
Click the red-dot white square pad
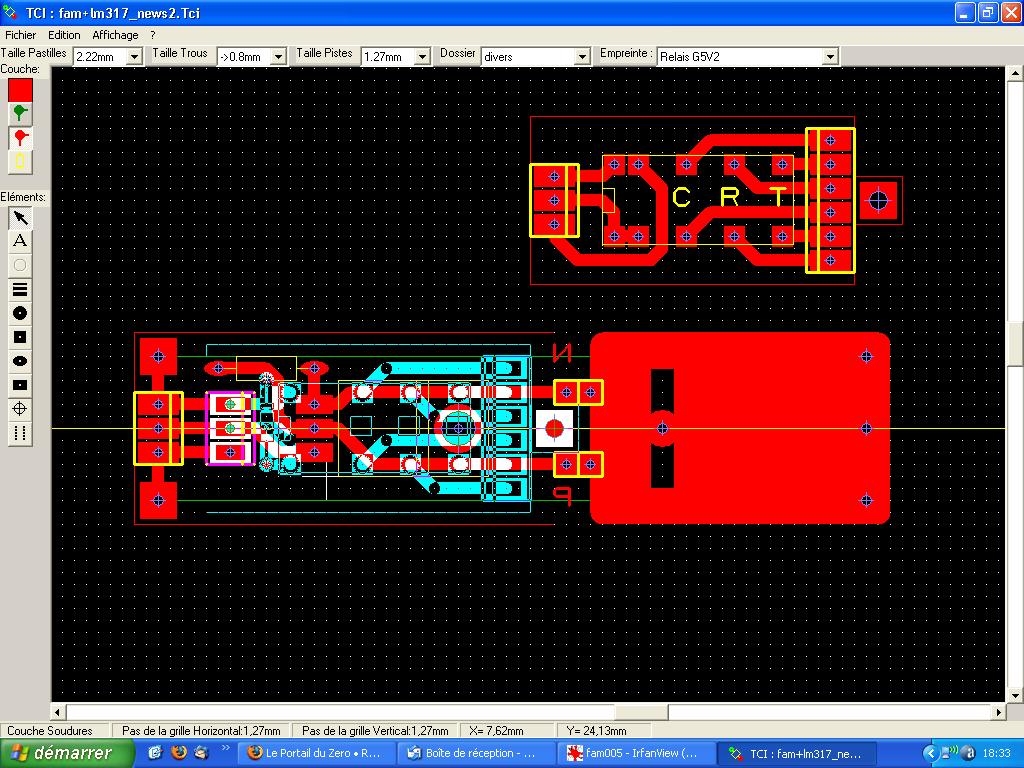coord(554,428)
